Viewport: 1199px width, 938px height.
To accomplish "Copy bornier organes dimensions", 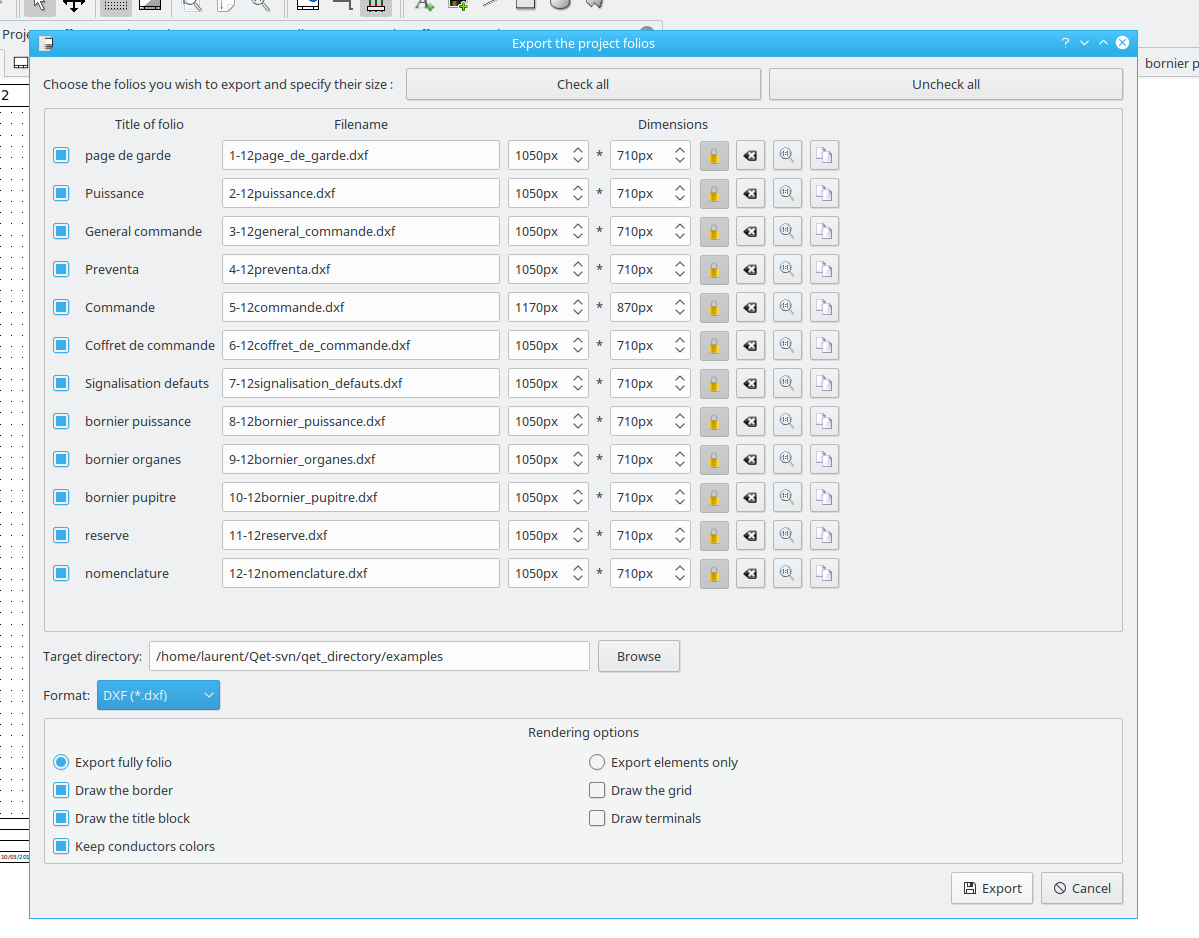I will click(x=824, y=459).
